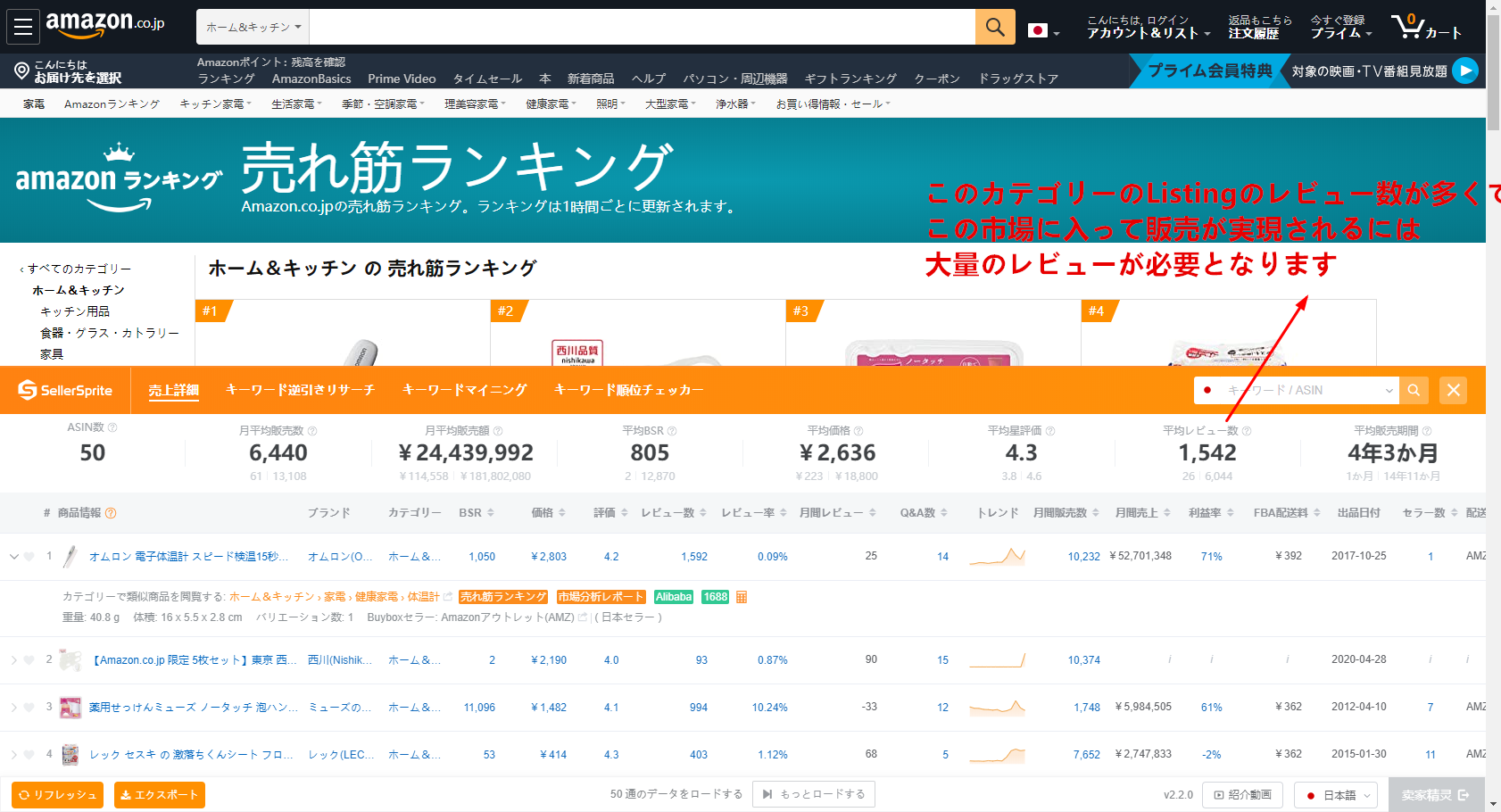Viewport: 1501px width, 812px height.
Task: Click the help icon beside 平均レビュー数
Action: (1247, 431)
